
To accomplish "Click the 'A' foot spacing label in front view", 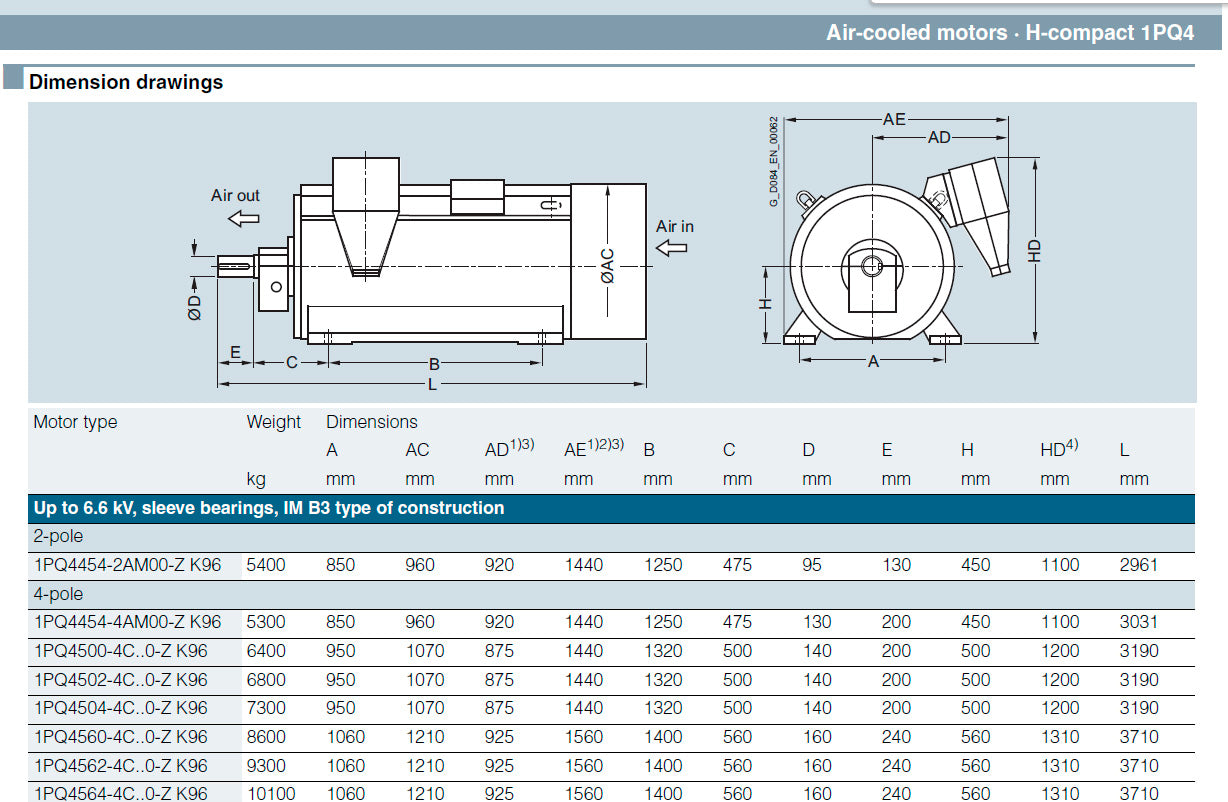I will (x=873, y=361).
